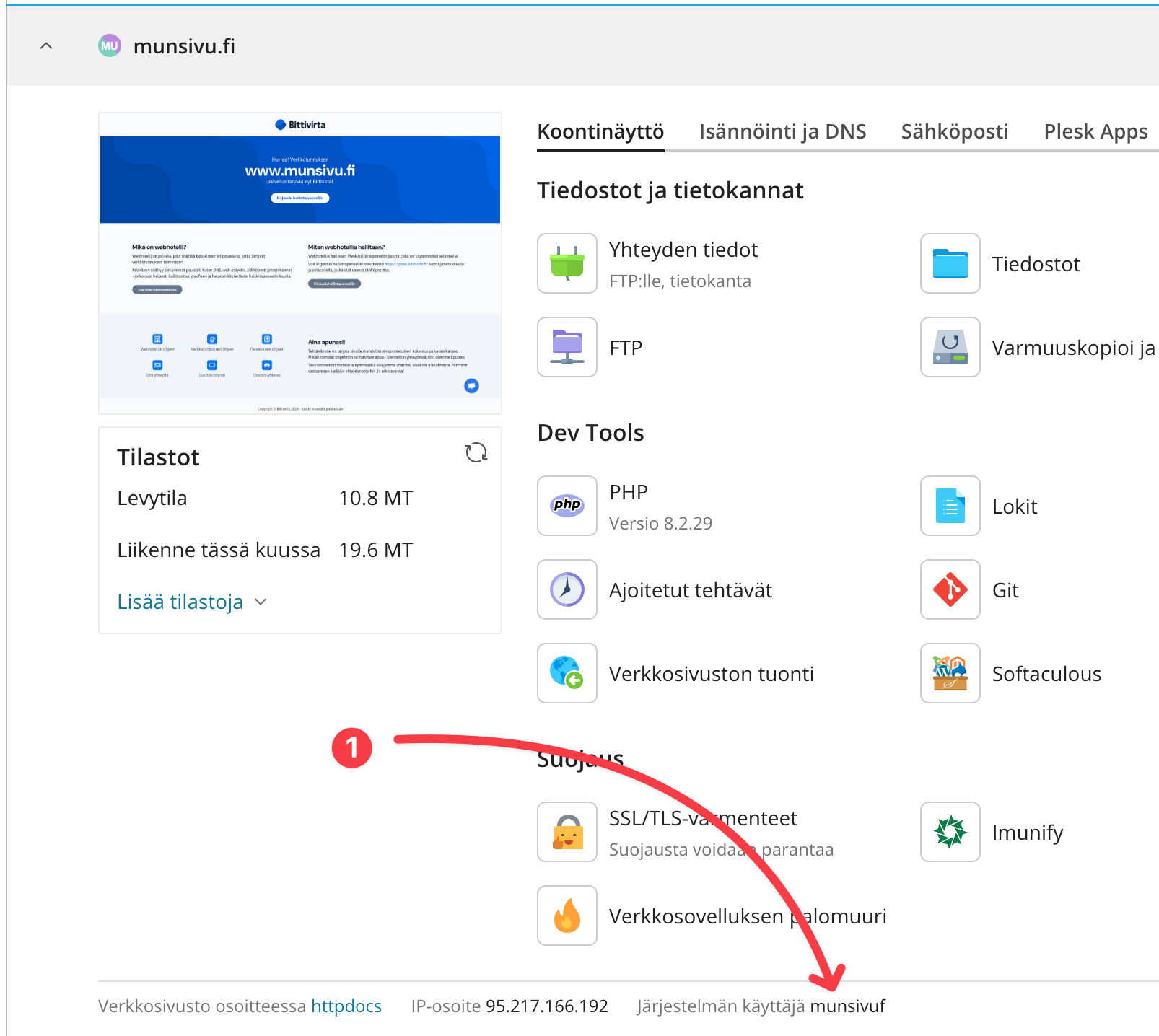Collapse the munsivu.fi domain section
Screen dimensions: 1159x1036
[x=46, y=46]
